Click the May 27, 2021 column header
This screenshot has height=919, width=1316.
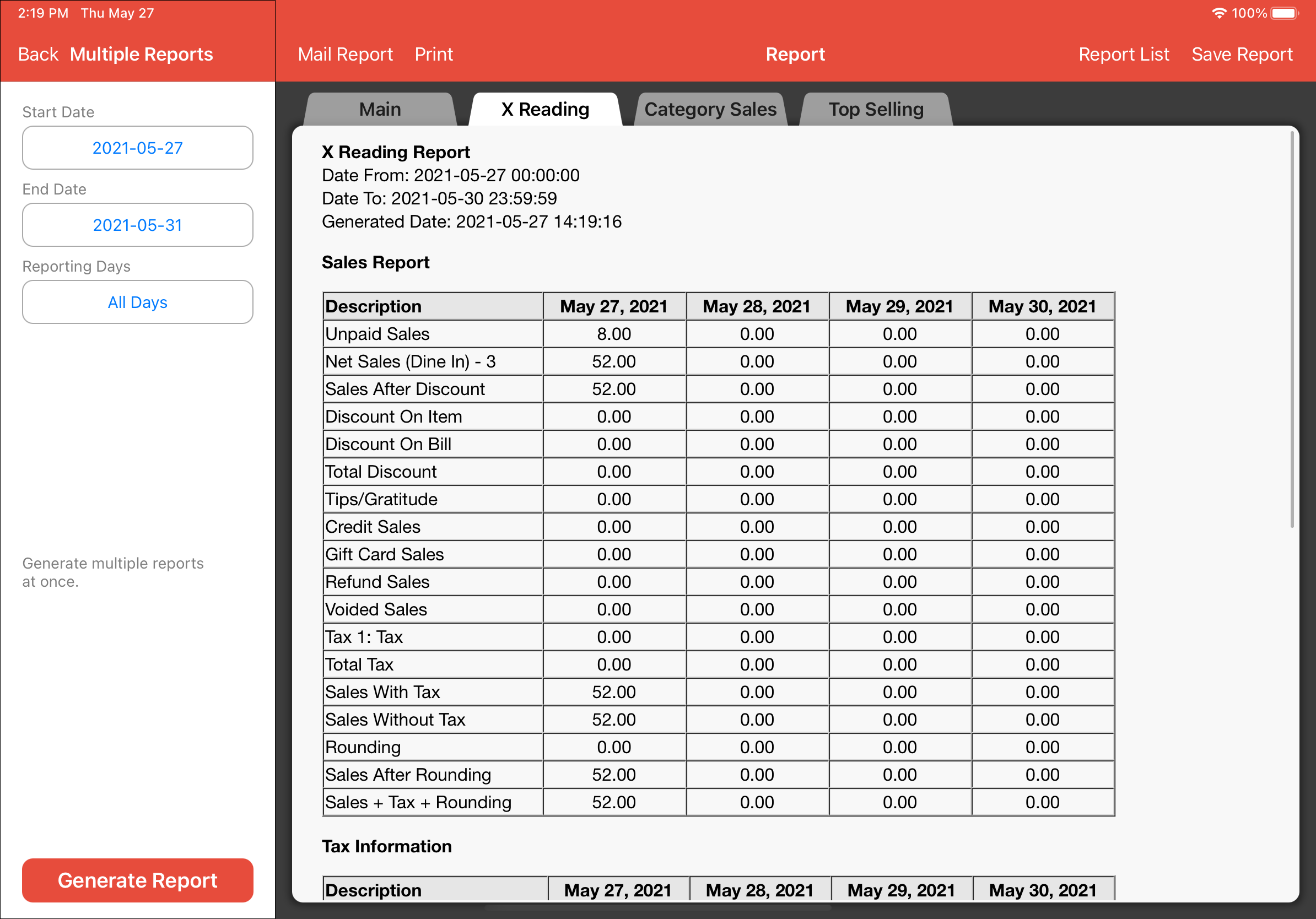pos(613,306)
